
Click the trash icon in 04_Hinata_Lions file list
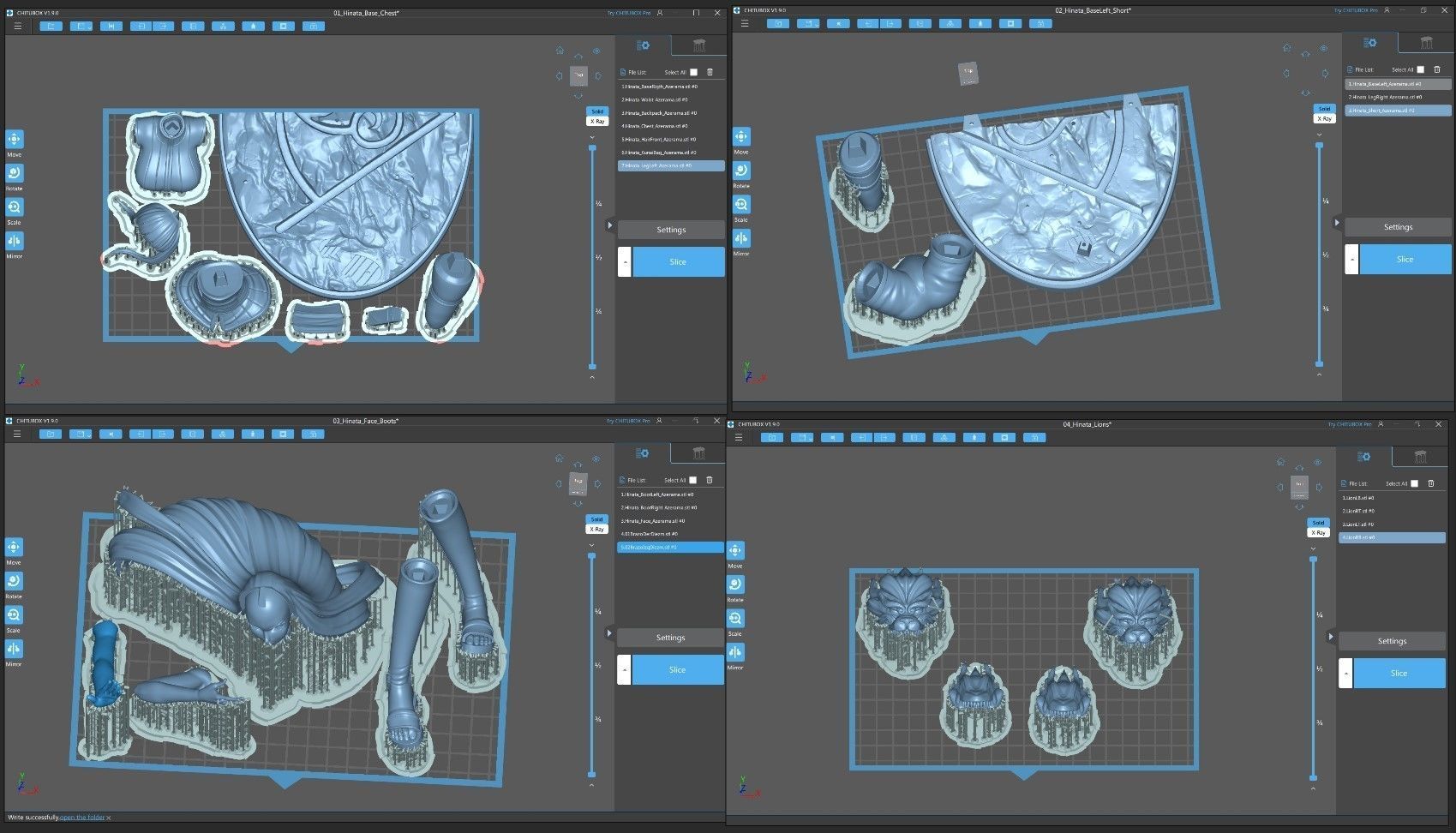click(1430, 483)
